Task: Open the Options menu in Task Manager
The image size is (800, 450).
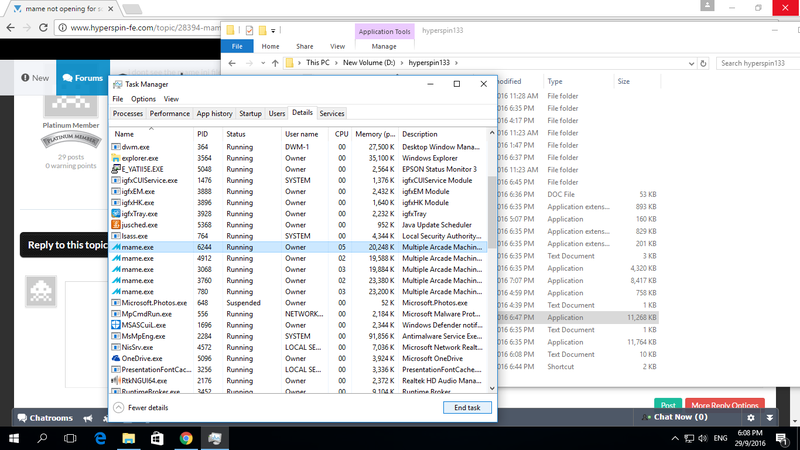Action: pyautogui.click(x=143, y=99)
